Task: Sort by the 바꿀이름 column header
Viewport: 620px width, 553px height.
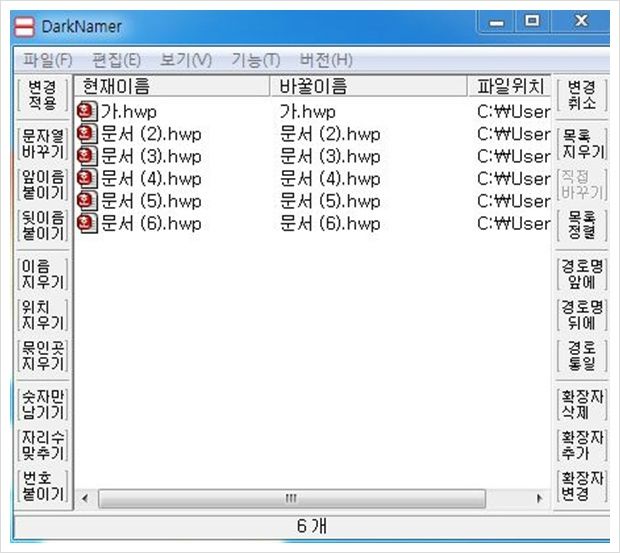Action: [x=369, y=86]
